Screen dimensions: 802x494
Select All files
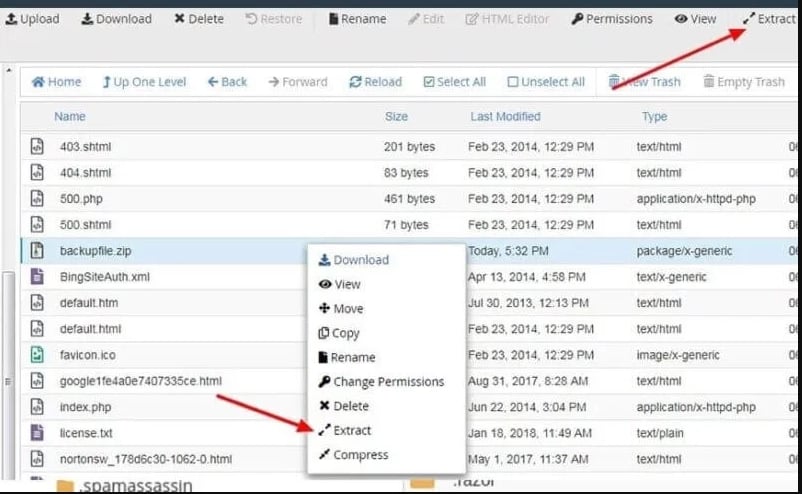click(455, 82)
